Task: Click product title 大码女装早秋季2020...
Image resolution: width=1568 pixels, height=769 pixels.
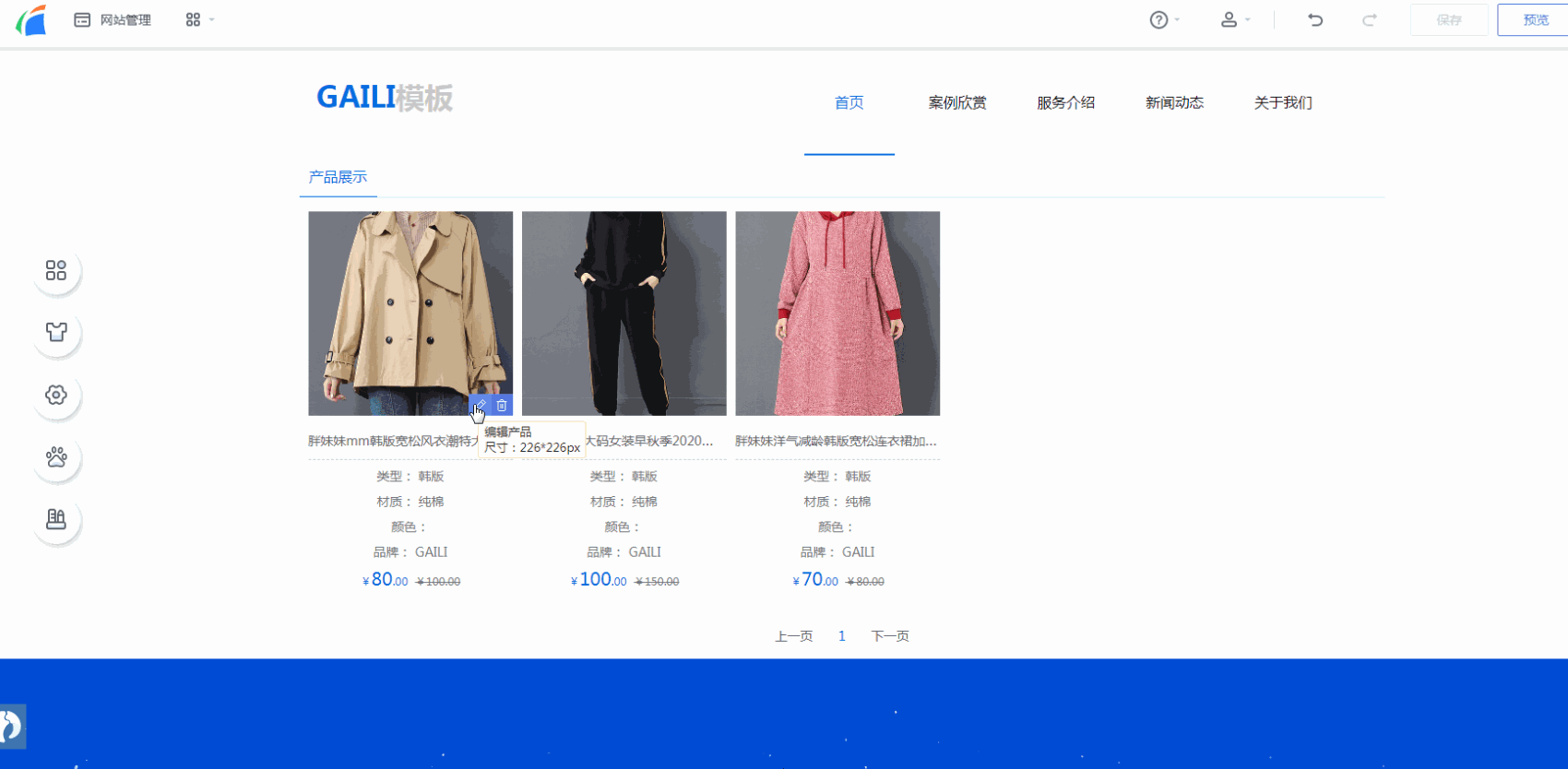Action: pyautogui.click(x=649, y=441)
